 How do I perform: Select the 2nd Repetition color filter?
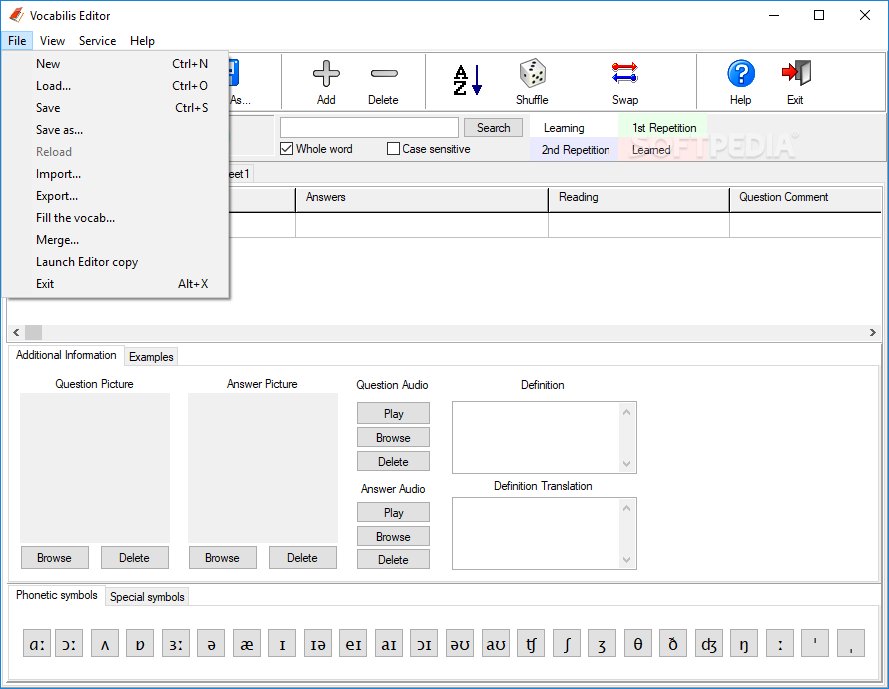pyautogui.click(x=574, y=150)
